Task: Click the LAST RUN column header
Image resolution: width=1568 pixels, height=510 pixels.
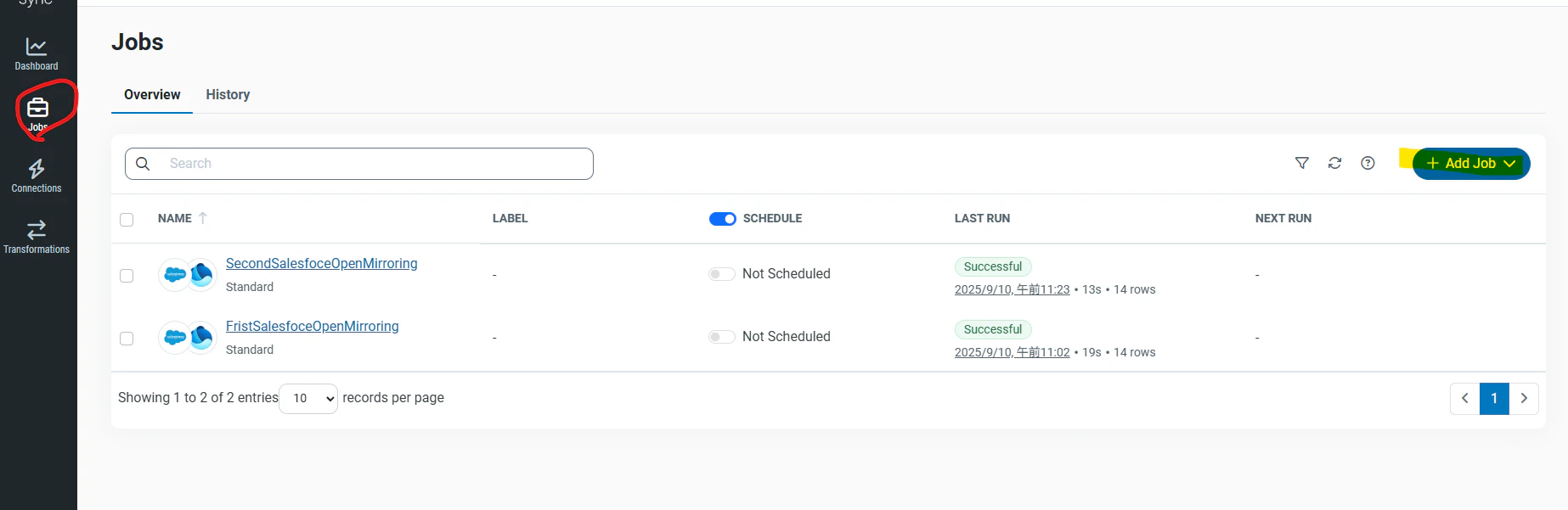Action: [x=982, y=218]
